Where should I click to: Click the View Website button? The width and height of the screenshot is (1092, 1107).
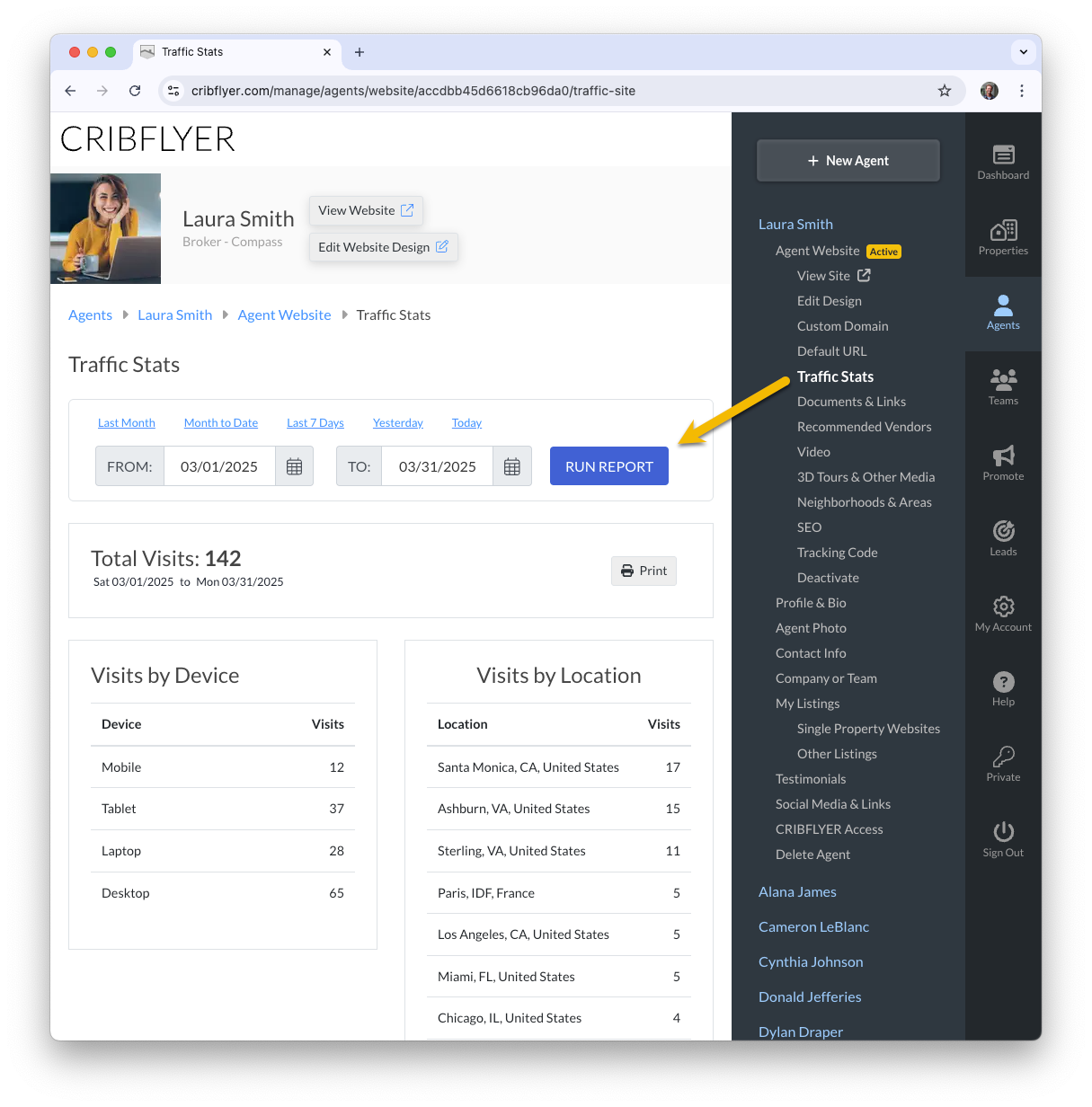(366, 210)
